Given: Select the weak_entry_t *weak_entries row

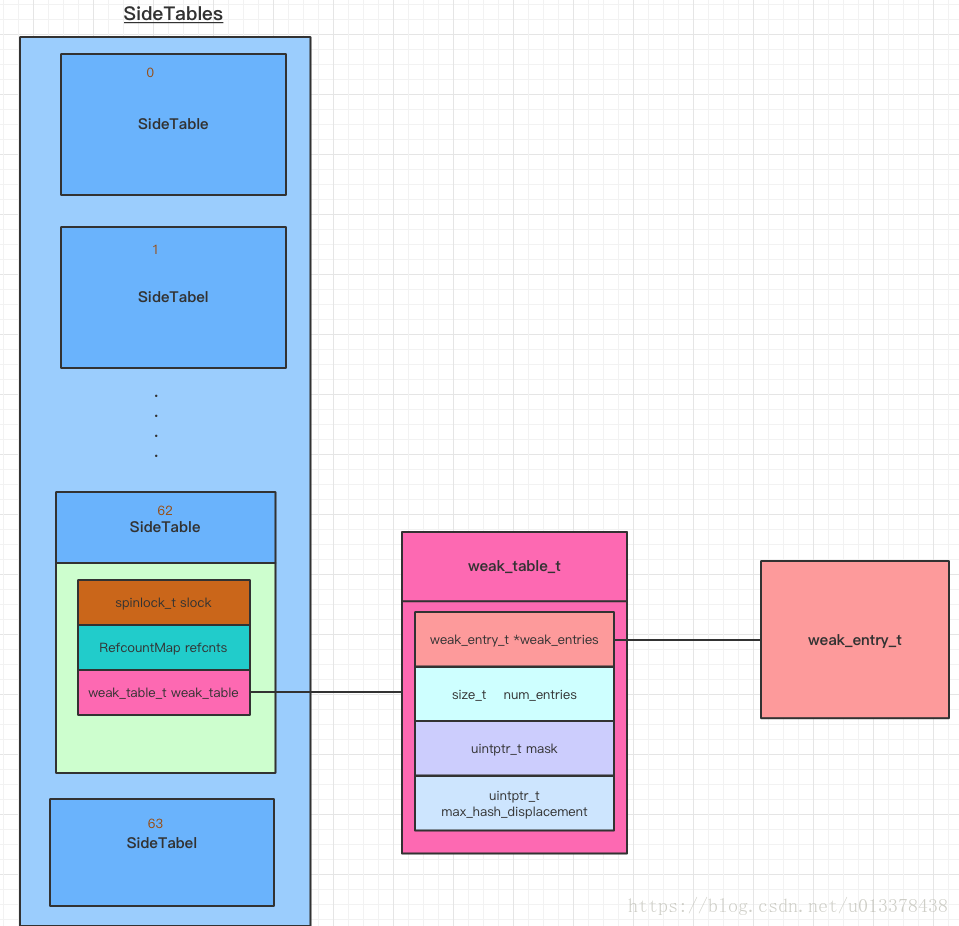Looking at the screenshot, I should (x=514, y=640).
